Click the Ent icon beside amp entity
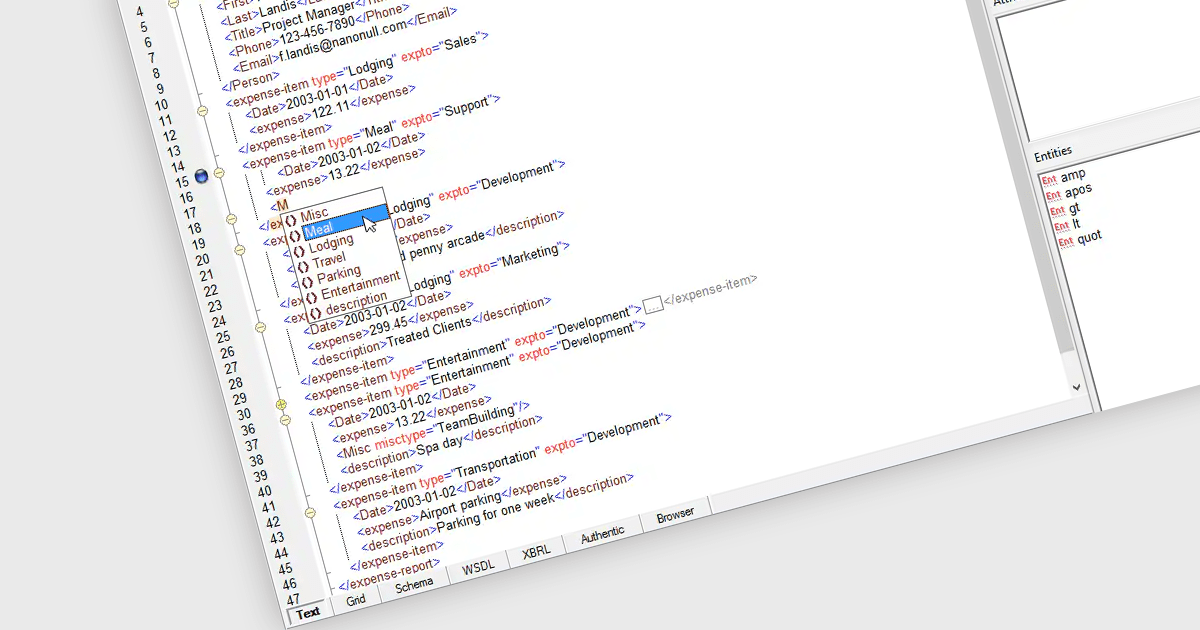 (1049, 179)
